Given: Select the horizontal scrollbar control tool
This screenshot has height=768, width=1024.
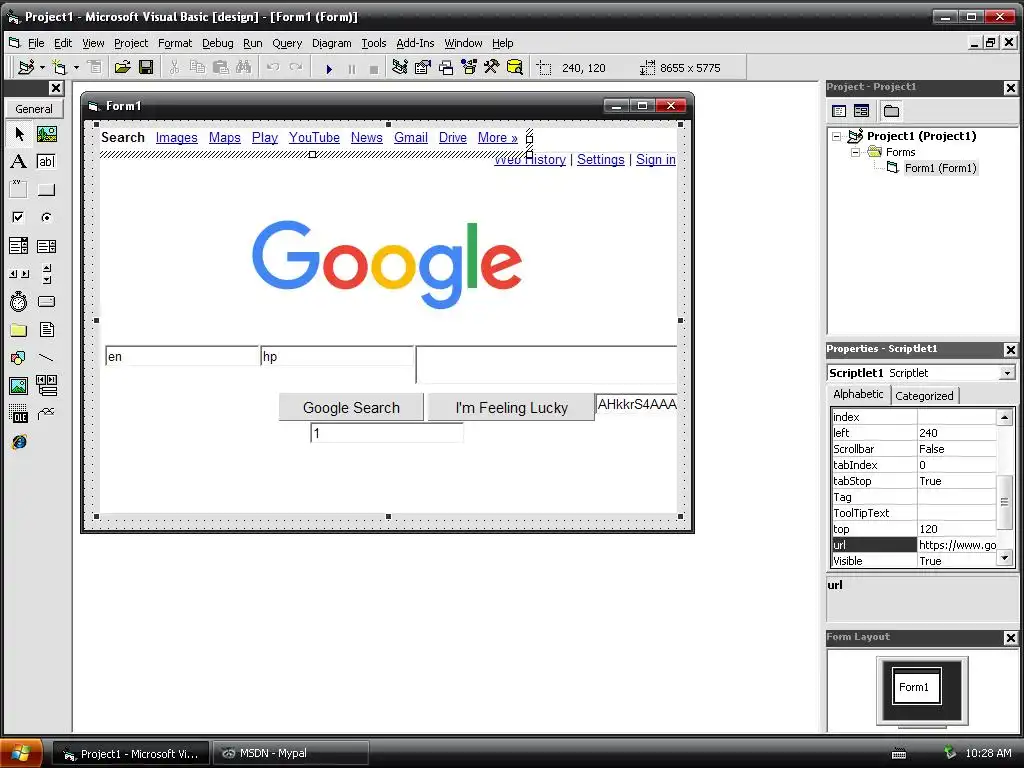Looking at the screenshot, I should coord(19,274).
